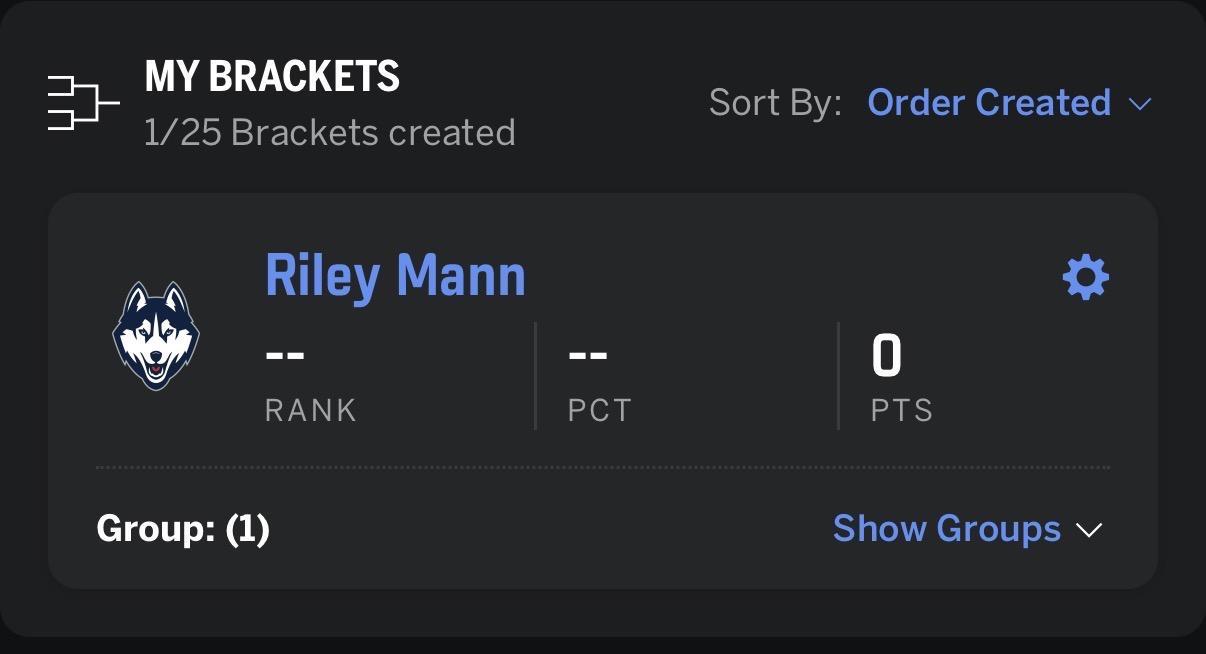1206x654 pixels.
Task: Click the UConn Huskies team logo
Action: (x=156, y=335)
